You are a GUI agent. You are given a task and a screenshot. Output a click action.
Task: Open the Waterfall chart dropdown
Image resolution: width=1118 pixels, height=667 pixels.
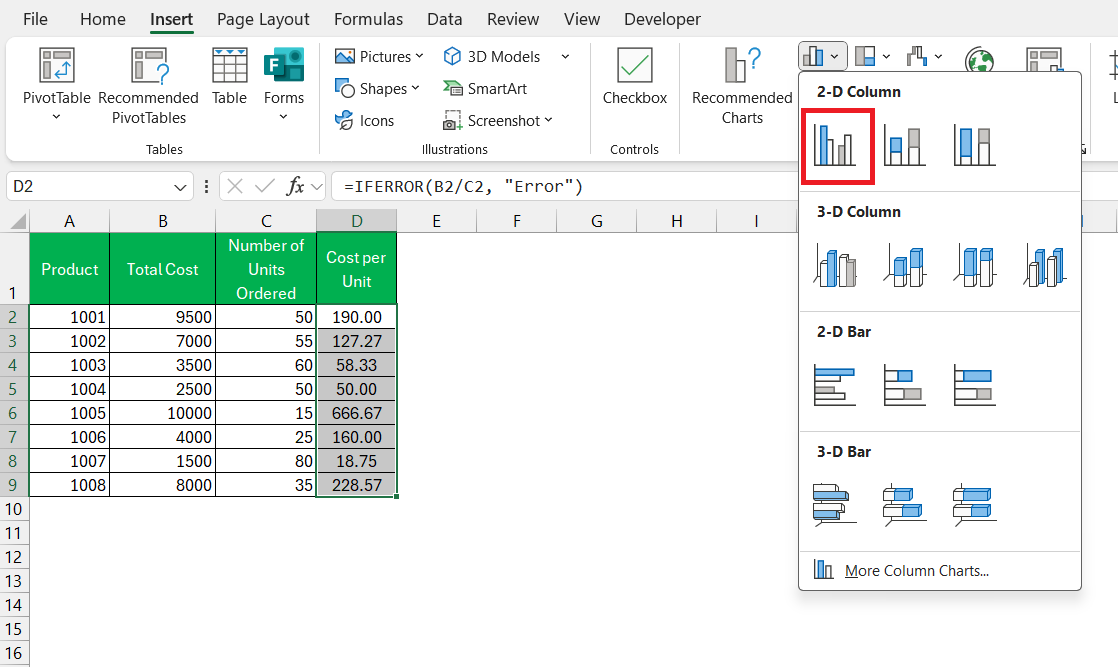coord(925,56)
